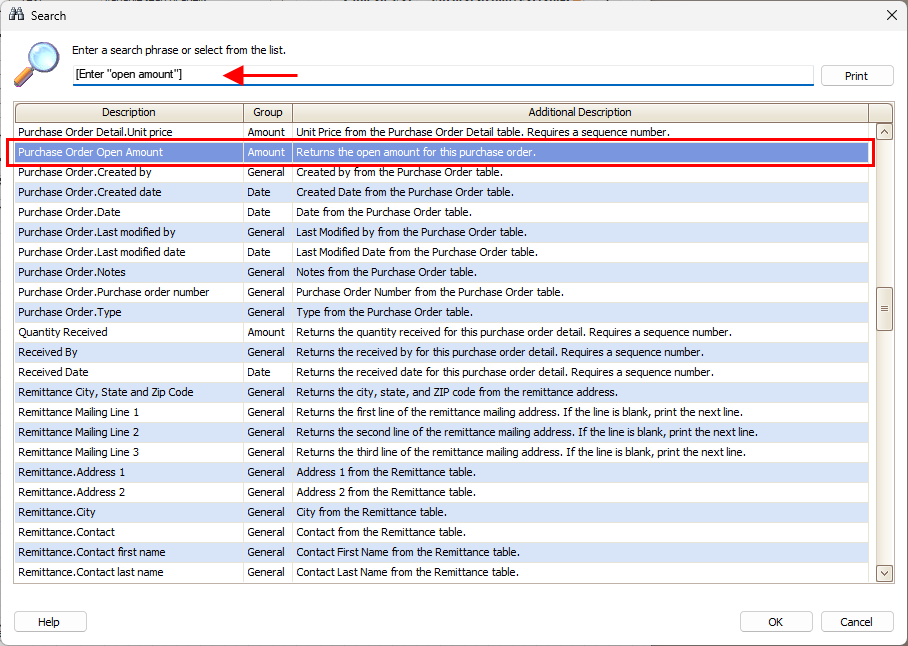The width and height of the screenshot is (908, 646).
Task: Click 'City from the Remittance table.' description
Action: click(x=372, y=512)
